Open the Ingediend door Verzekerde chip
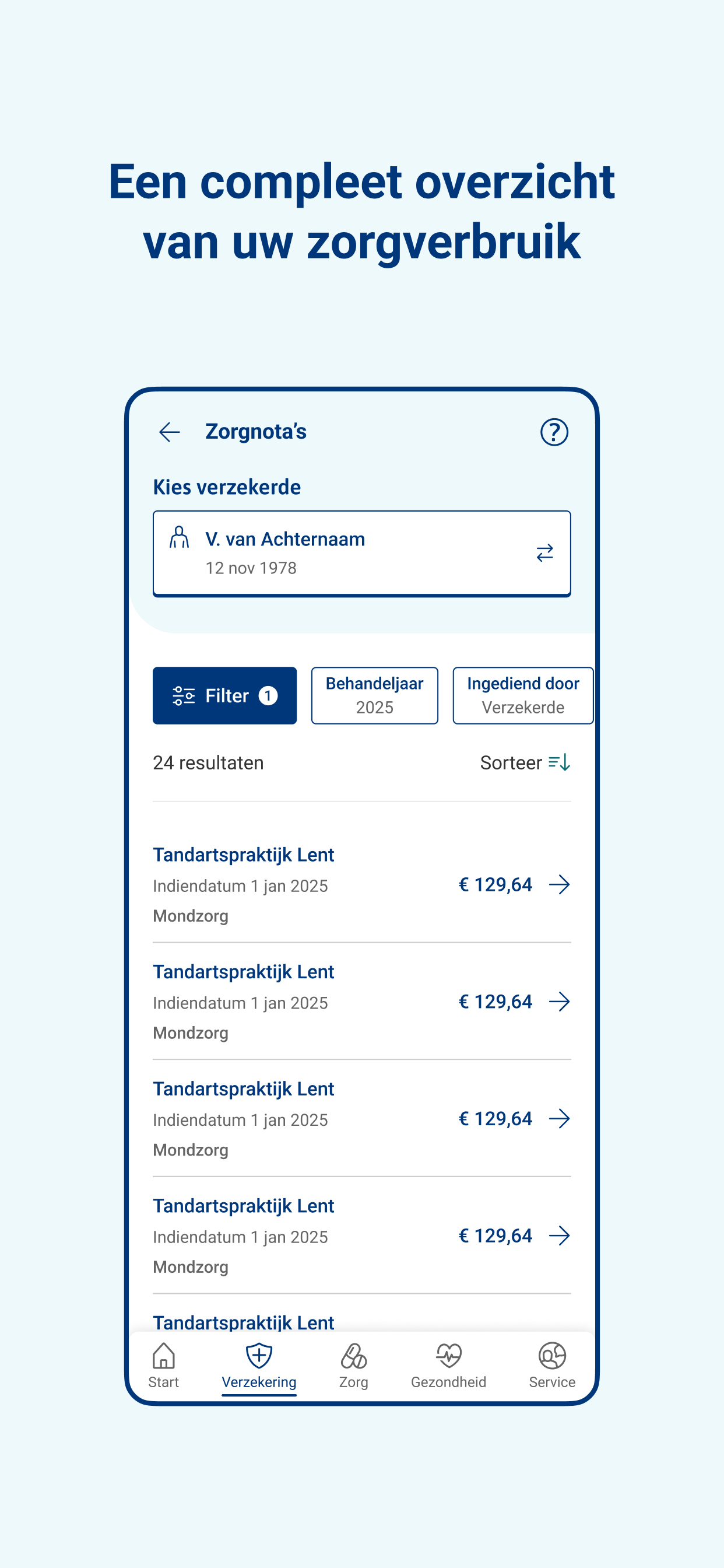 (x=522, y=695)
